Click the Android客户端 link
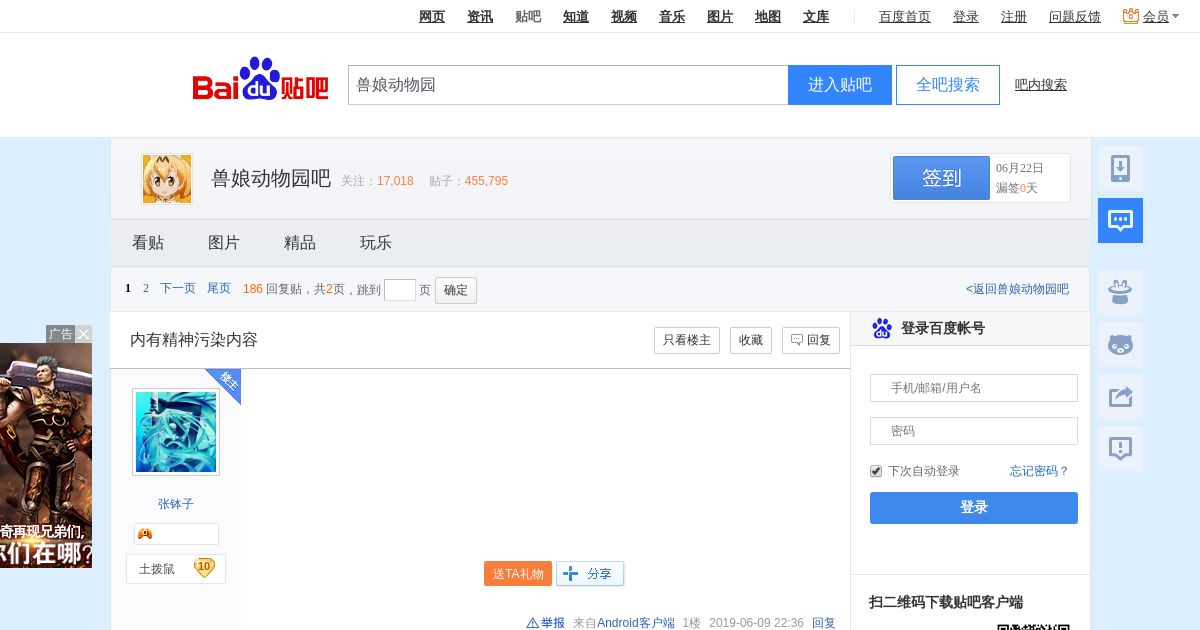1200x630 pixels. [x=636, y=623]
